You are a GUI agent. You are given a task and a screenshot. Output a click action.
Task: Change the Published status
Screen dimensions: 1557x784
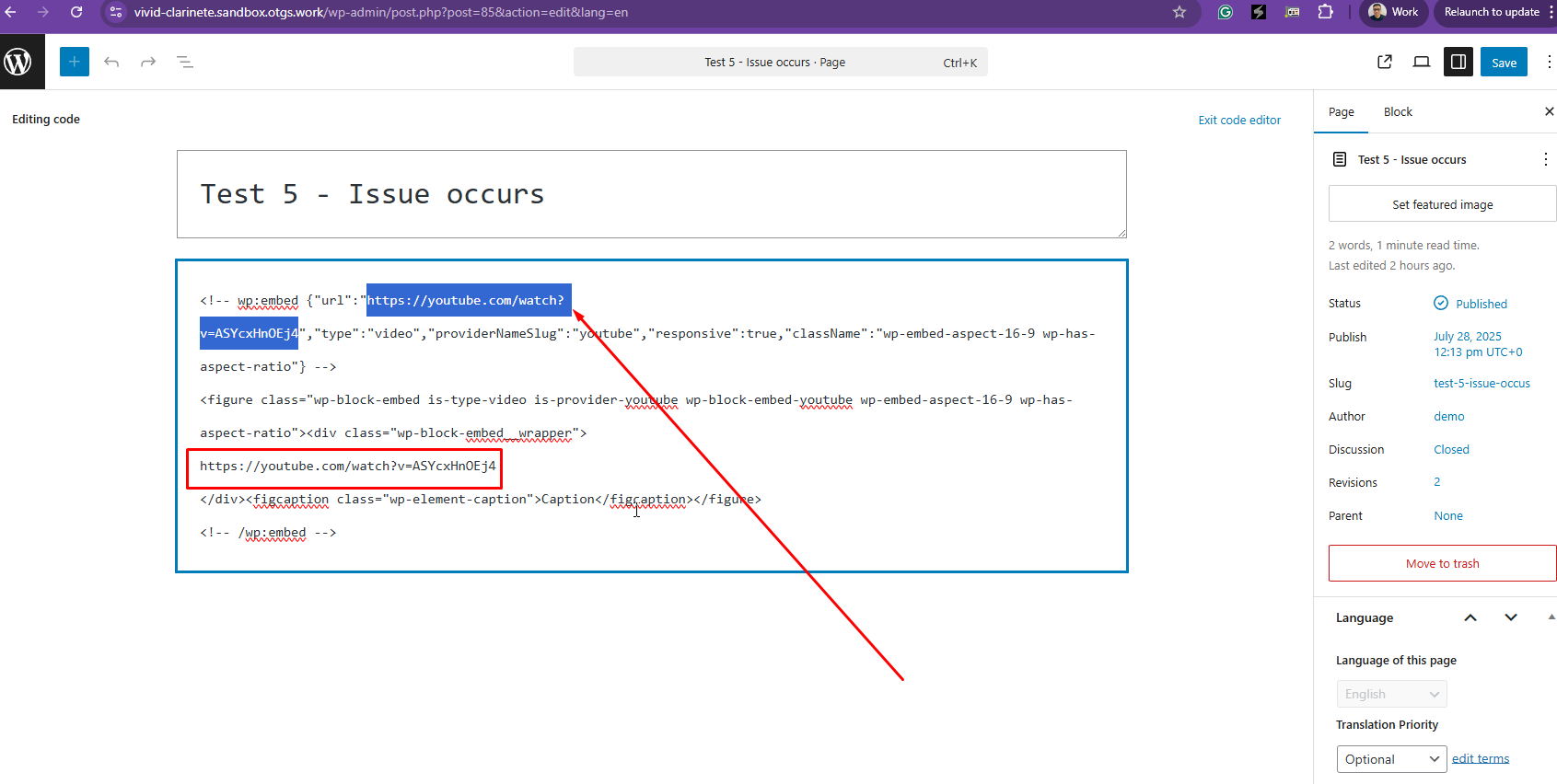[x=1470, y=304]
